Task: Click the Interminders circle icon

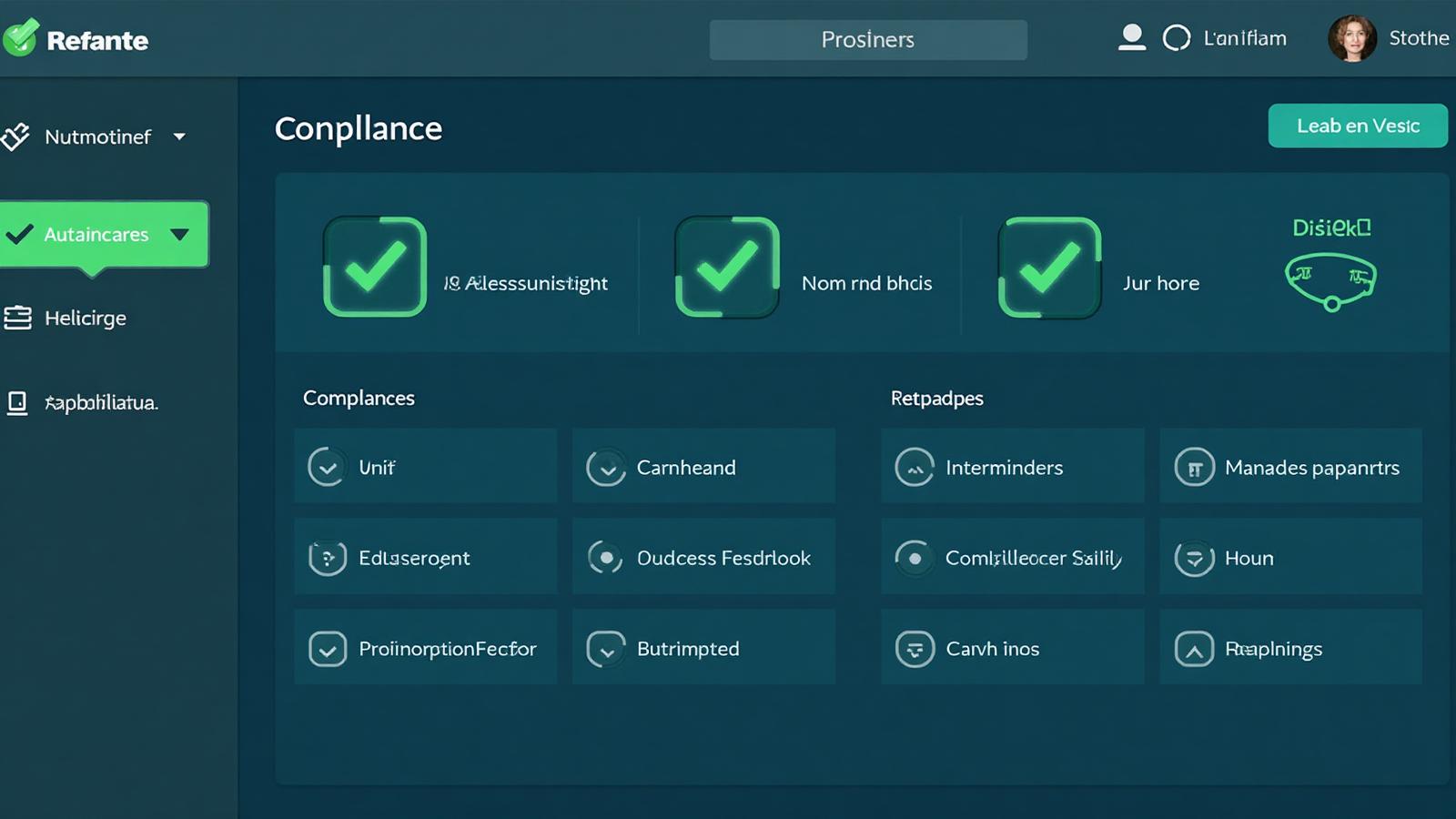Action: [x=915, y=468]
